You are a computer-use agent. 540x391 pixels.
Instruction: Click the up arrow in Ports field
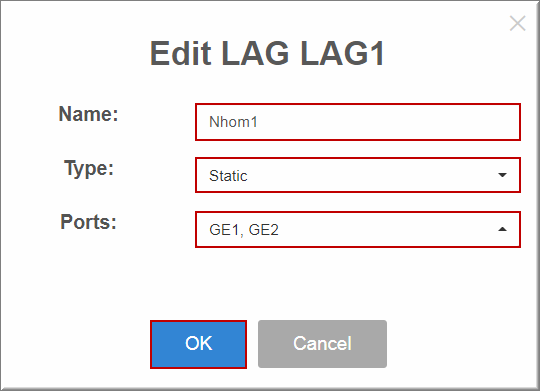(x=502, y=229)
